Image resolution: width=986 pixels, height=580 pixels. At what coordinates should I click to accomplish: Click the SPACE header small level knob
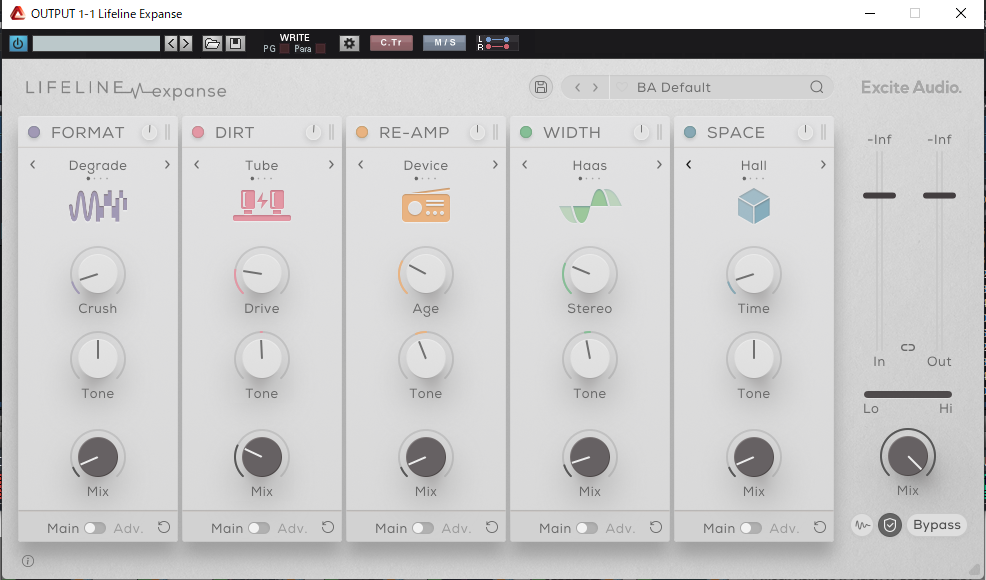click(x=805, y=132)
